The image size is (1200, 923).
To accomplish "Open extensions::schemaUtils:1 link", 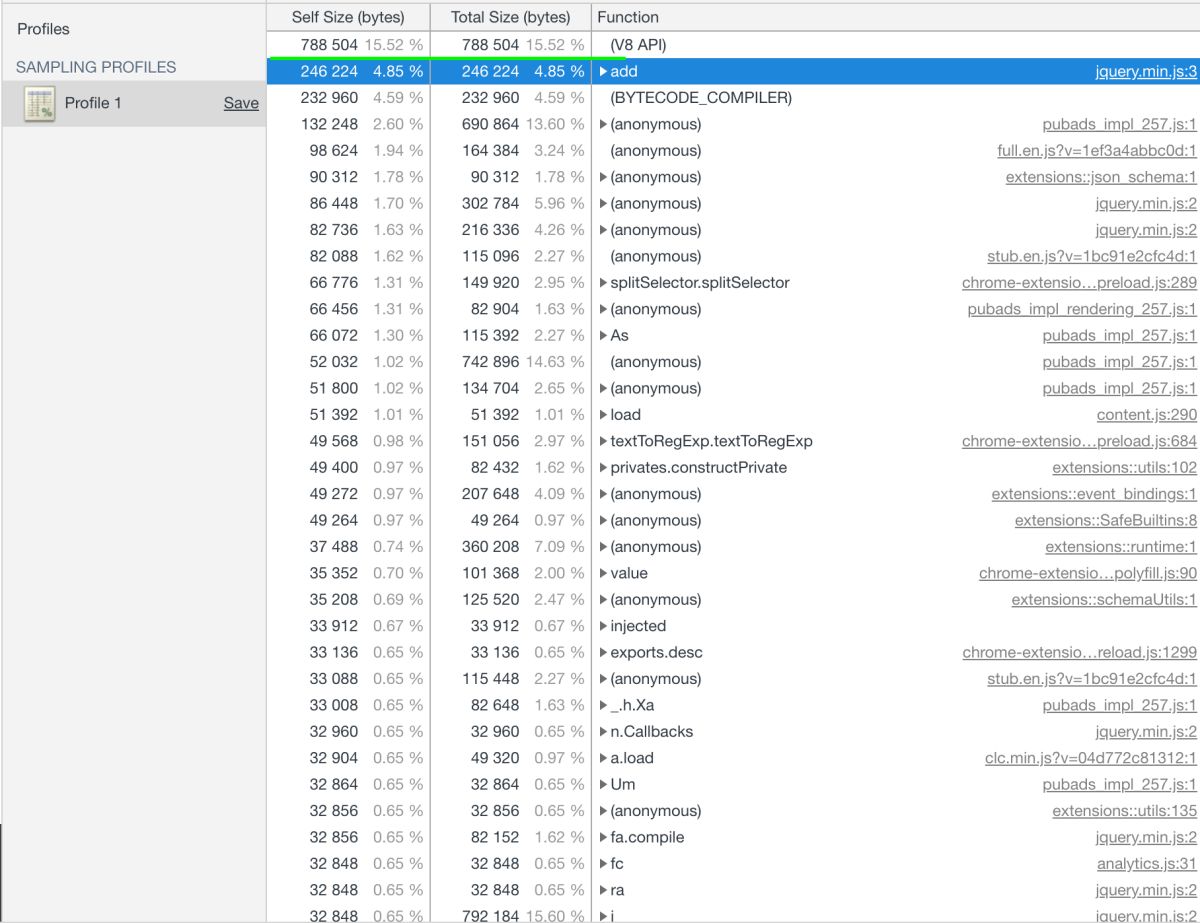I will pos(1104,600).
